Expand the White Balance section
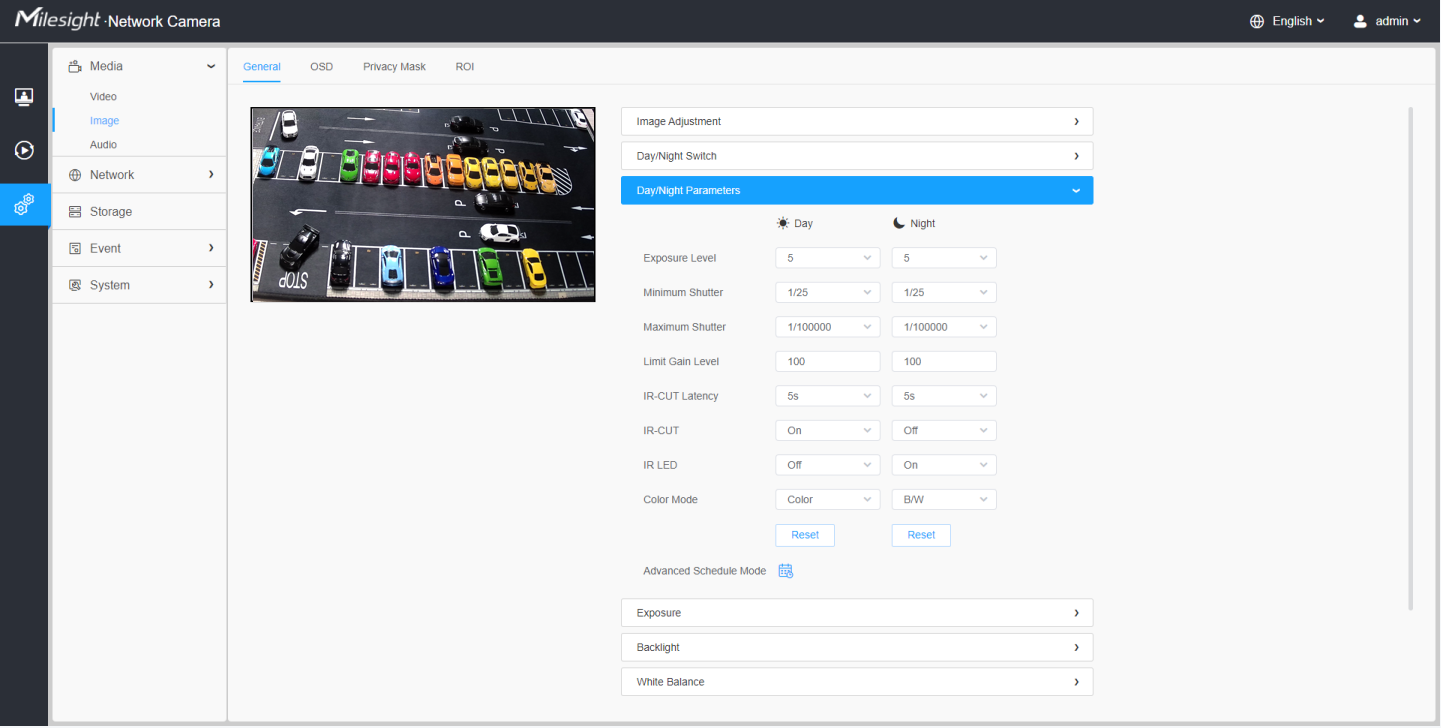The image size is (1441, 728). [856, 682]
